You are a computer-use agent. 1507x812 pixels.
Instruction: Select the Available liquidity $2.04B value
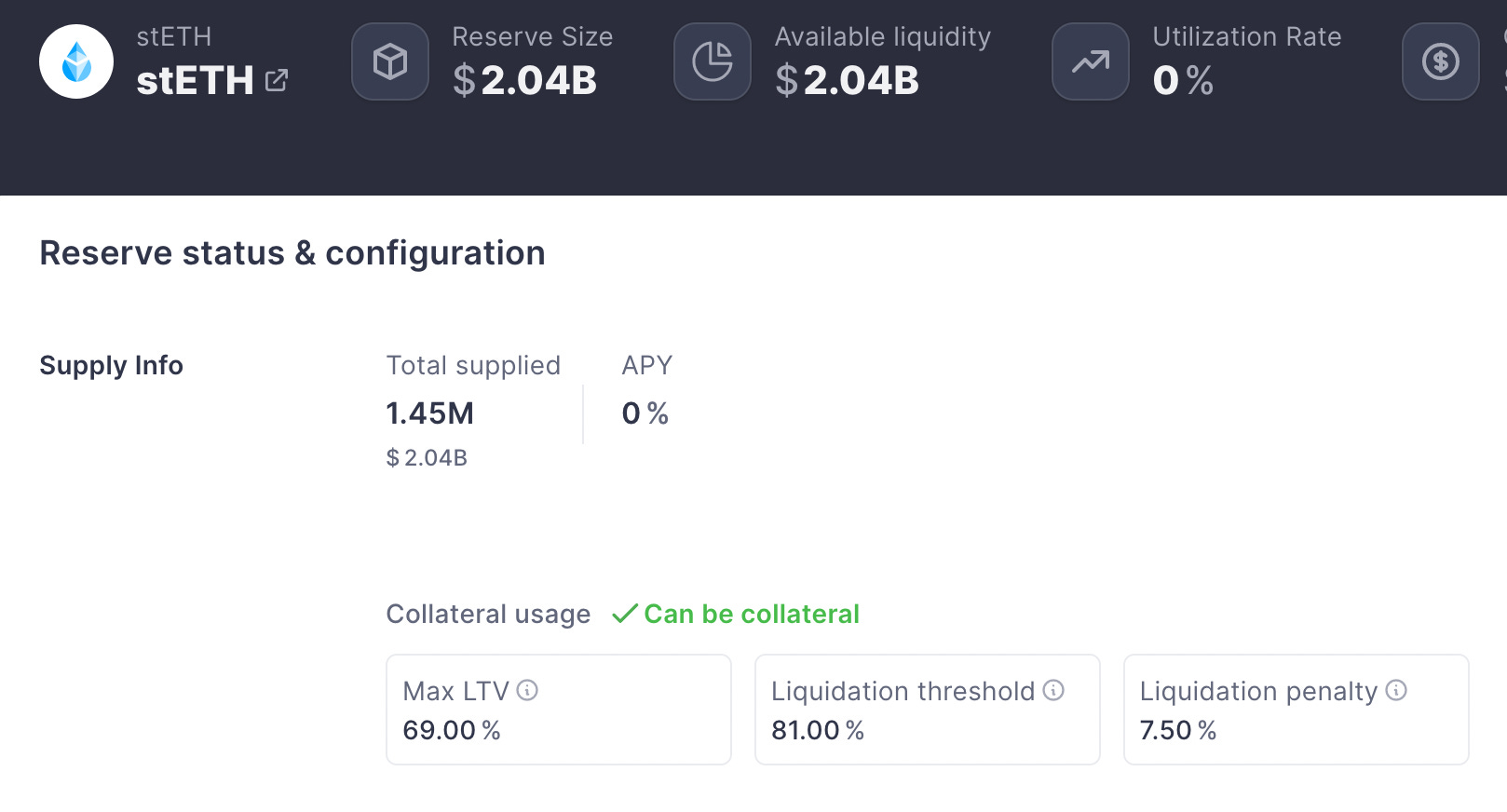pyautogui.click(x=847, y=80)
